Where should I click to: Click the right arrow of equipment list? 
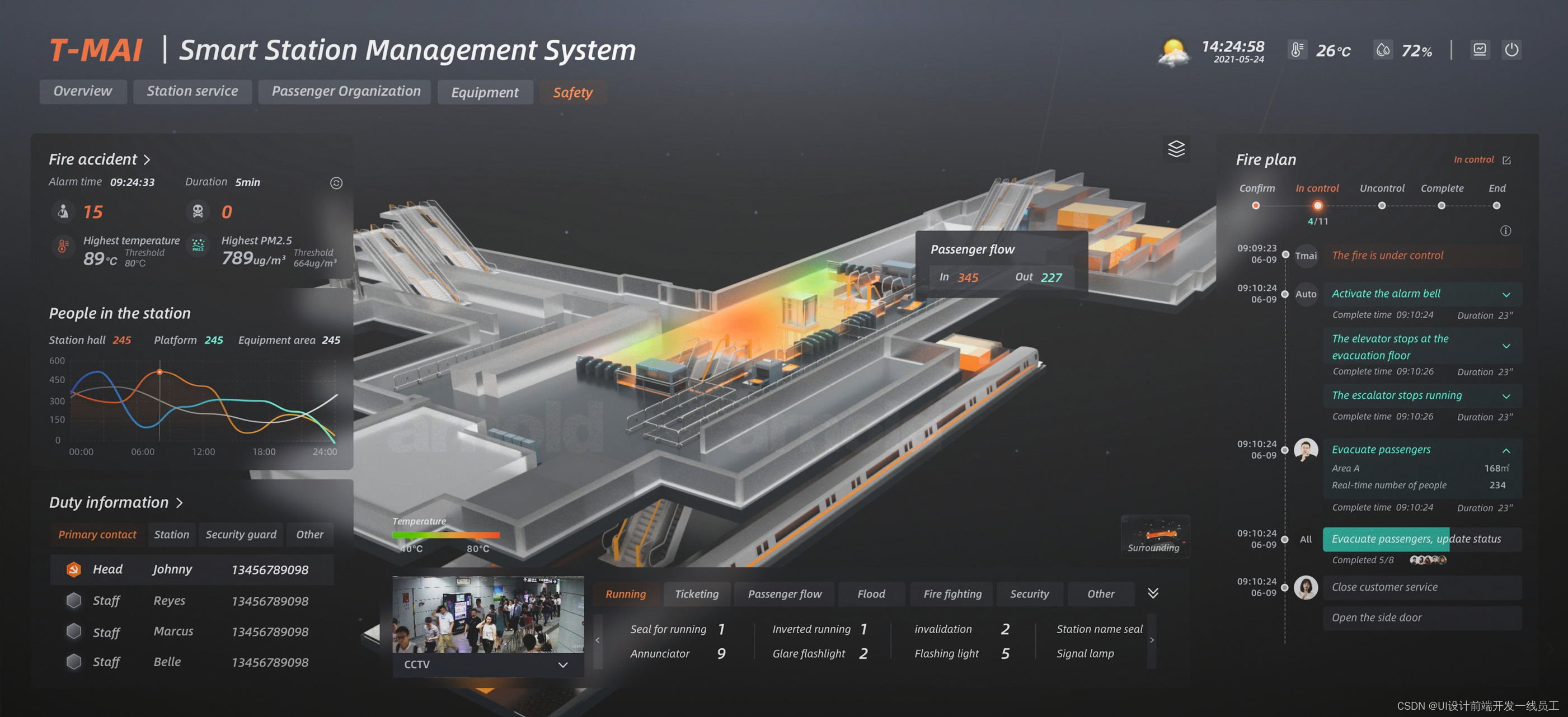(x=1152, y=640)
